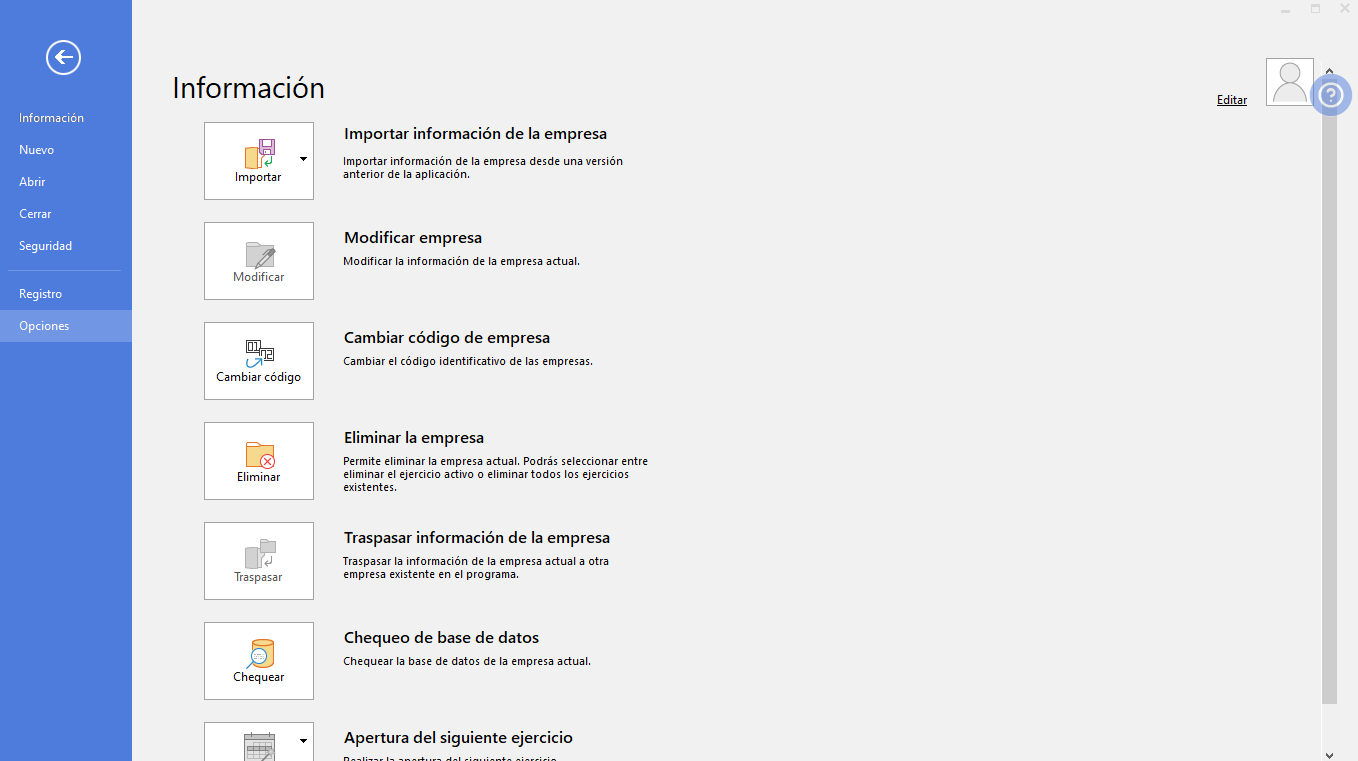
Task: Click the calendar icon for Apertura ejercicio
Action: point(259,745)
